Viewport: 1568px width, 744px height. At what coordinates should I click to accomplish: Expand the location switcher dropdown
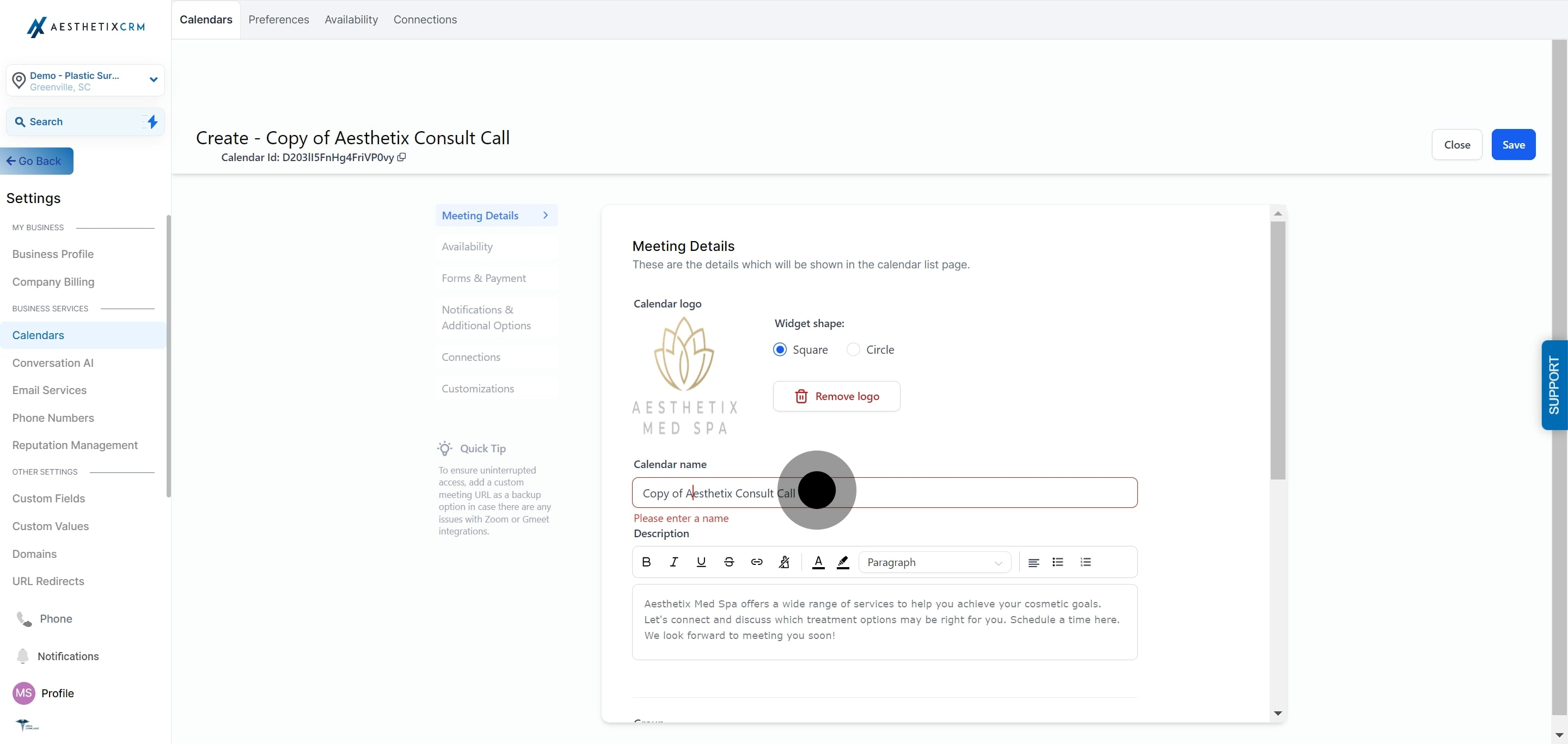[x=154, y=79]
